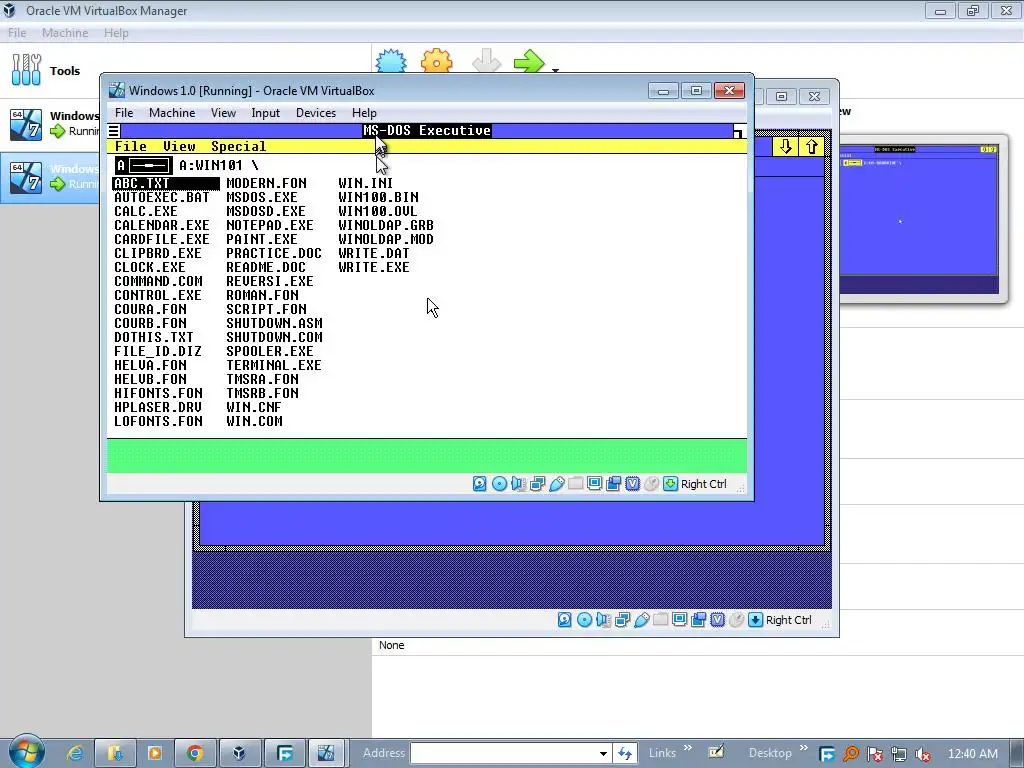1024x768 pixels.
Task: Click optical drive icon in background VM status bar
Action: click(584, 620)
